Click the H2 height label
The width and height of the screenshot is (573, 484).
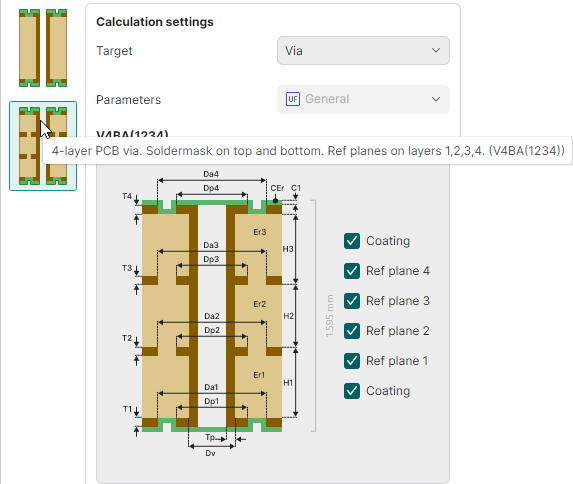(288, 316)
